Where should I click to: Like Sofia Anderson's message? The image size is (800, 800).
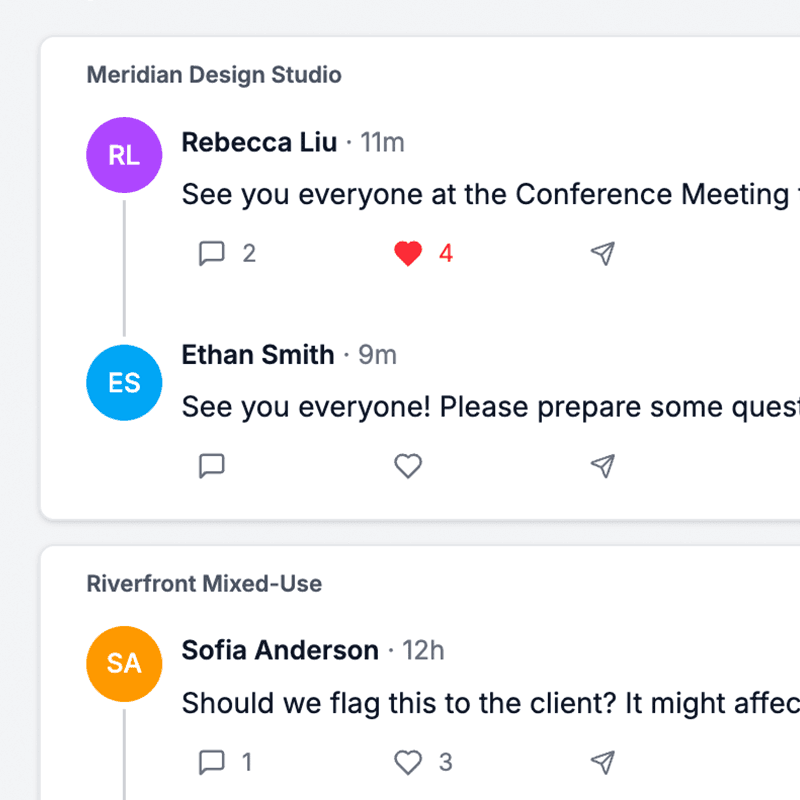[x=408, y=761]
